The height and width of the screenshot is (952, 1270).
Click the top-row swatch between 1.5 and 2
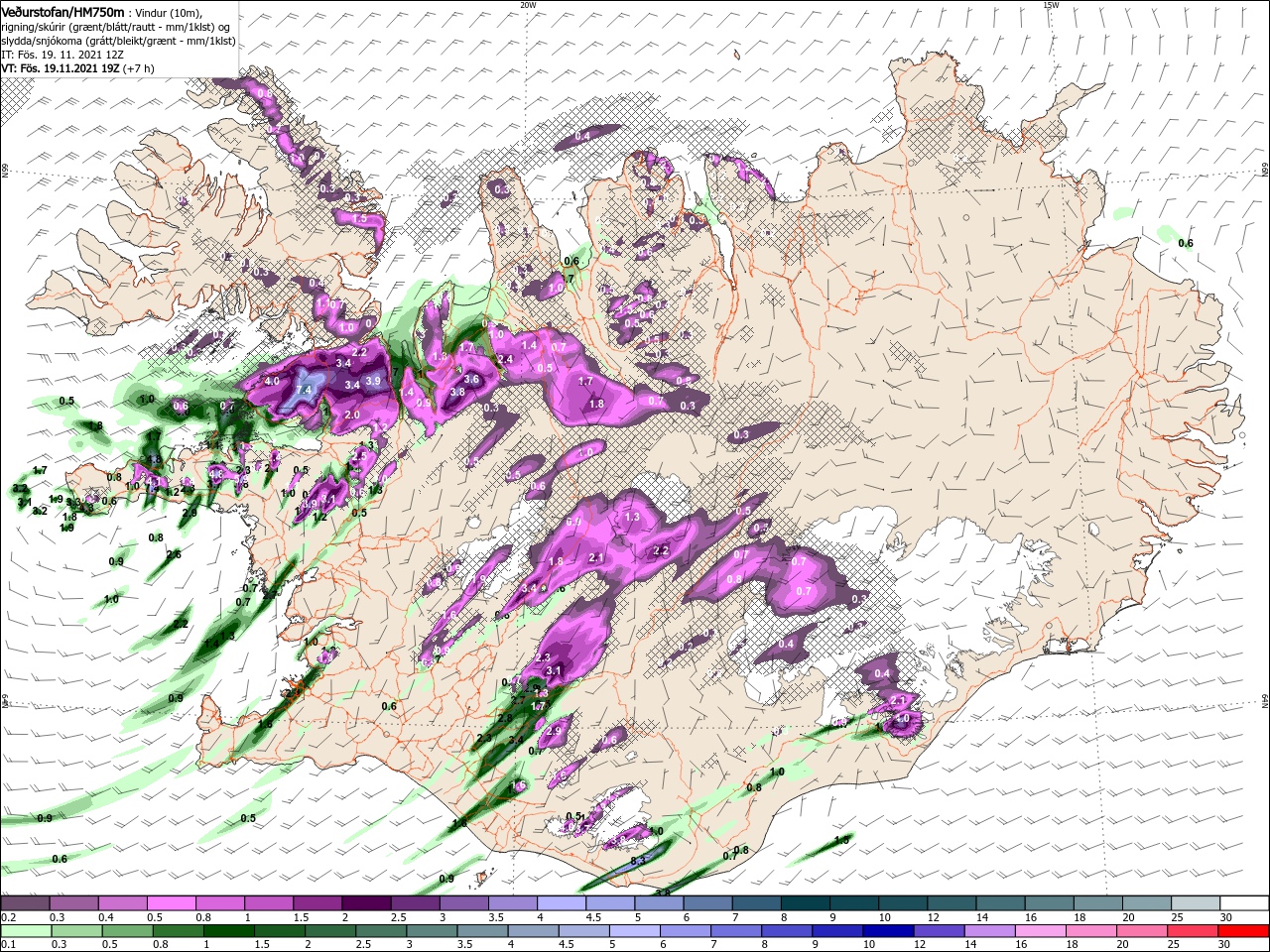317,903
